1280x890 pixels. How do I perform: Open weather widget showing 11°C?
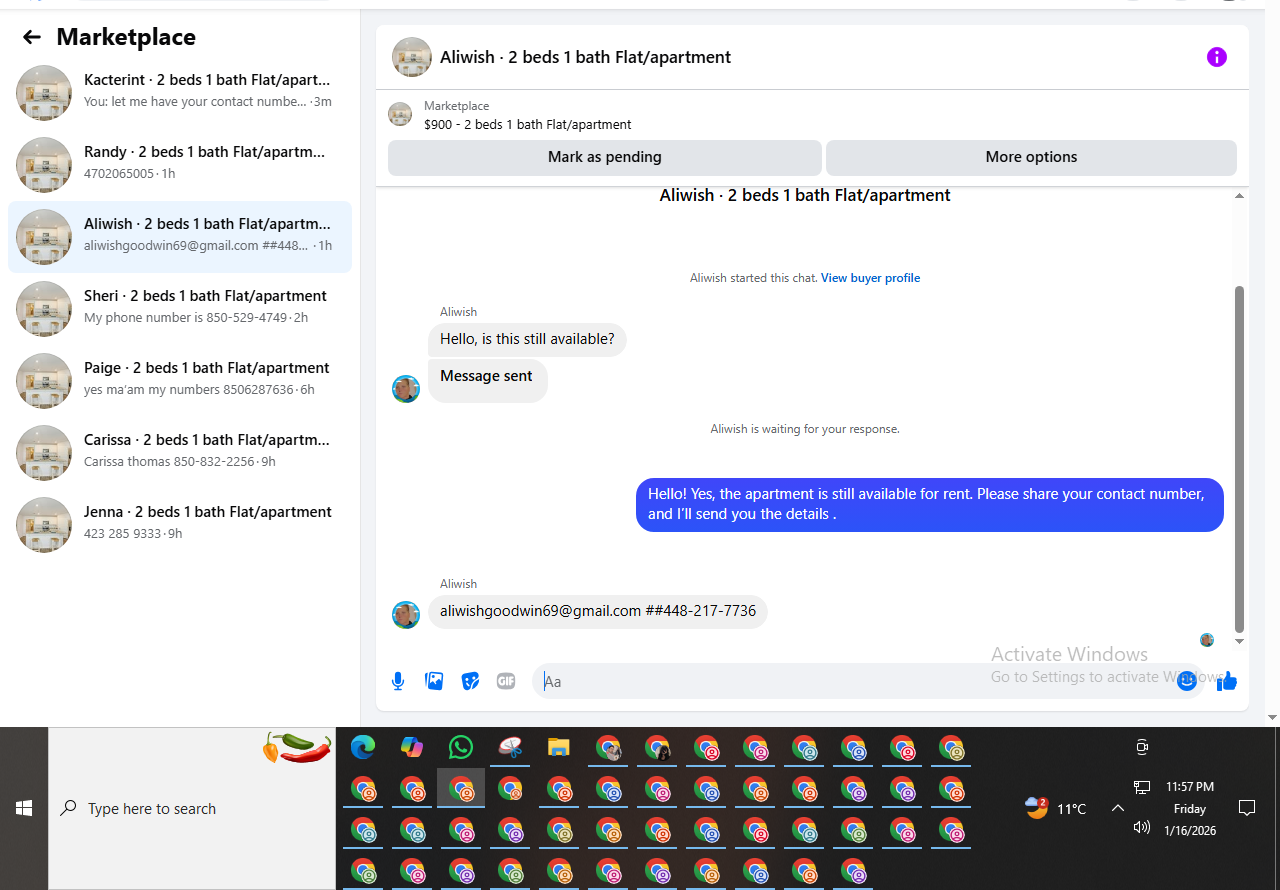tap(1056, 808)
